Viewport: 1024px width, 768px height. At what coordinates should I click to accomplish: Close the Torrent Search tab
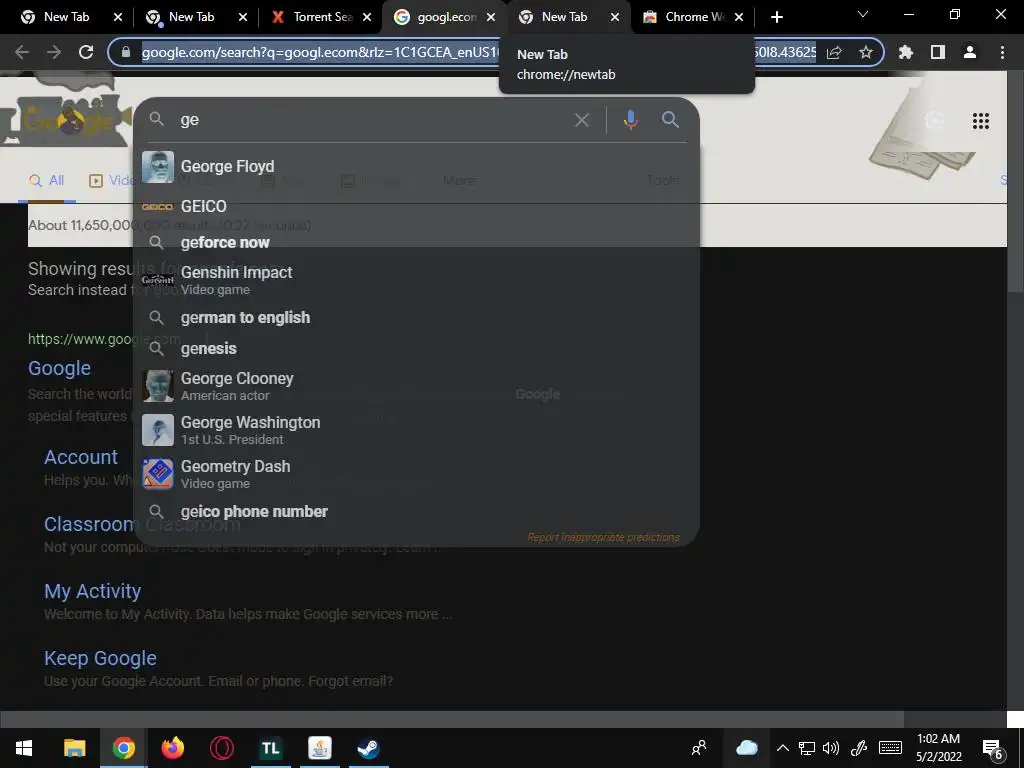pyautogui.click(x=367, y=18)
